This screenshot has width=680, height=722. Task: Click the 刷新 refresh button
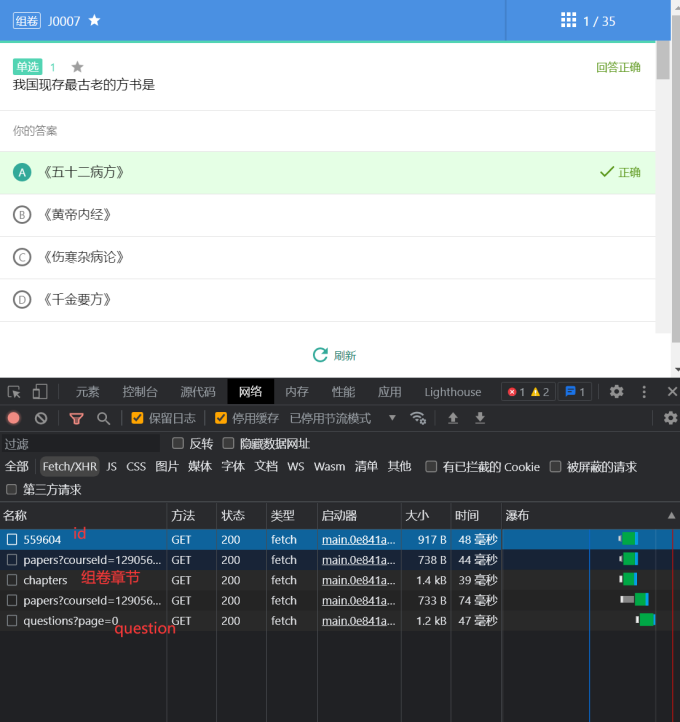334,355
